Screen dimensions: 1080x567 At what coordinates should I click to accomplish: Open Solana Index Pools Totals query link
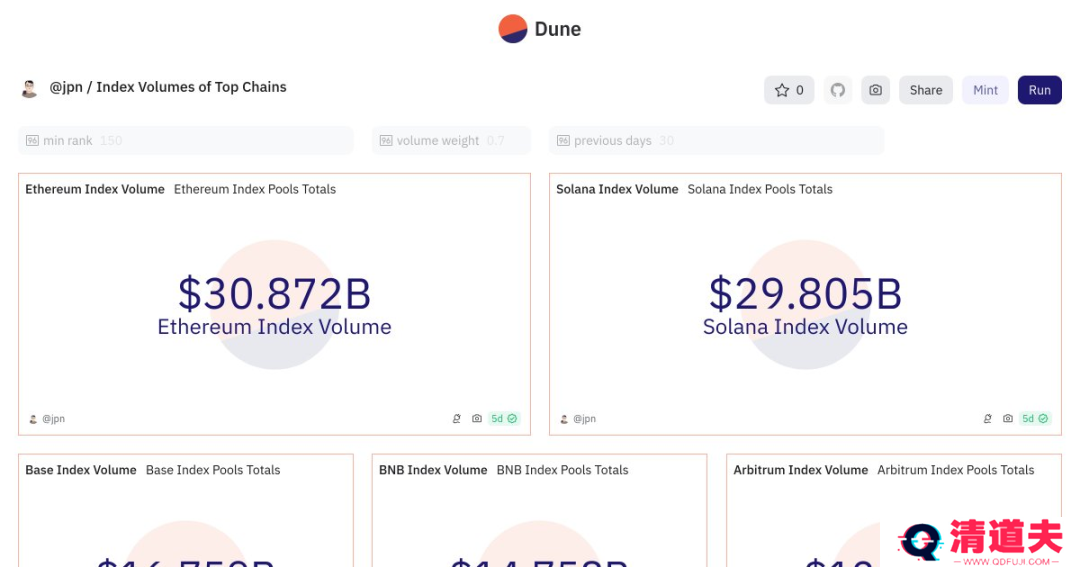pos(760,189)
